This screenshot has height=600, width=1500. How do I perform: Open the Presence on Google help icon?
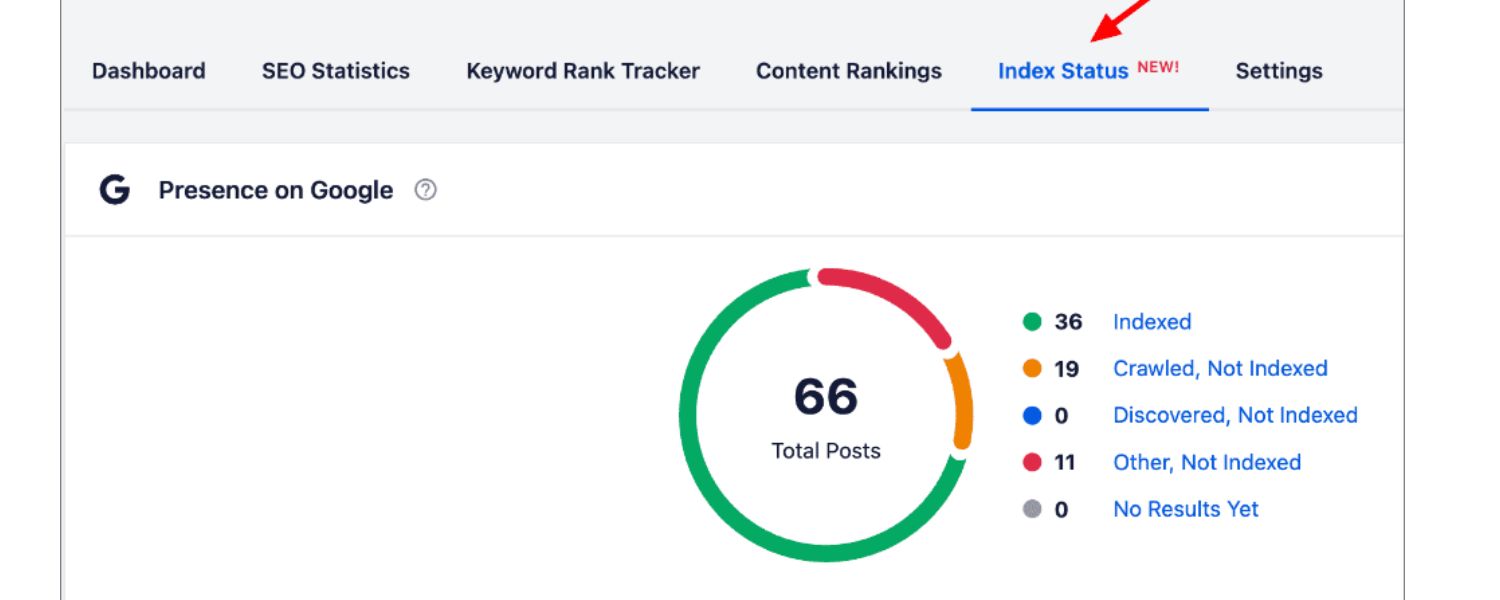tap(424, 190)
